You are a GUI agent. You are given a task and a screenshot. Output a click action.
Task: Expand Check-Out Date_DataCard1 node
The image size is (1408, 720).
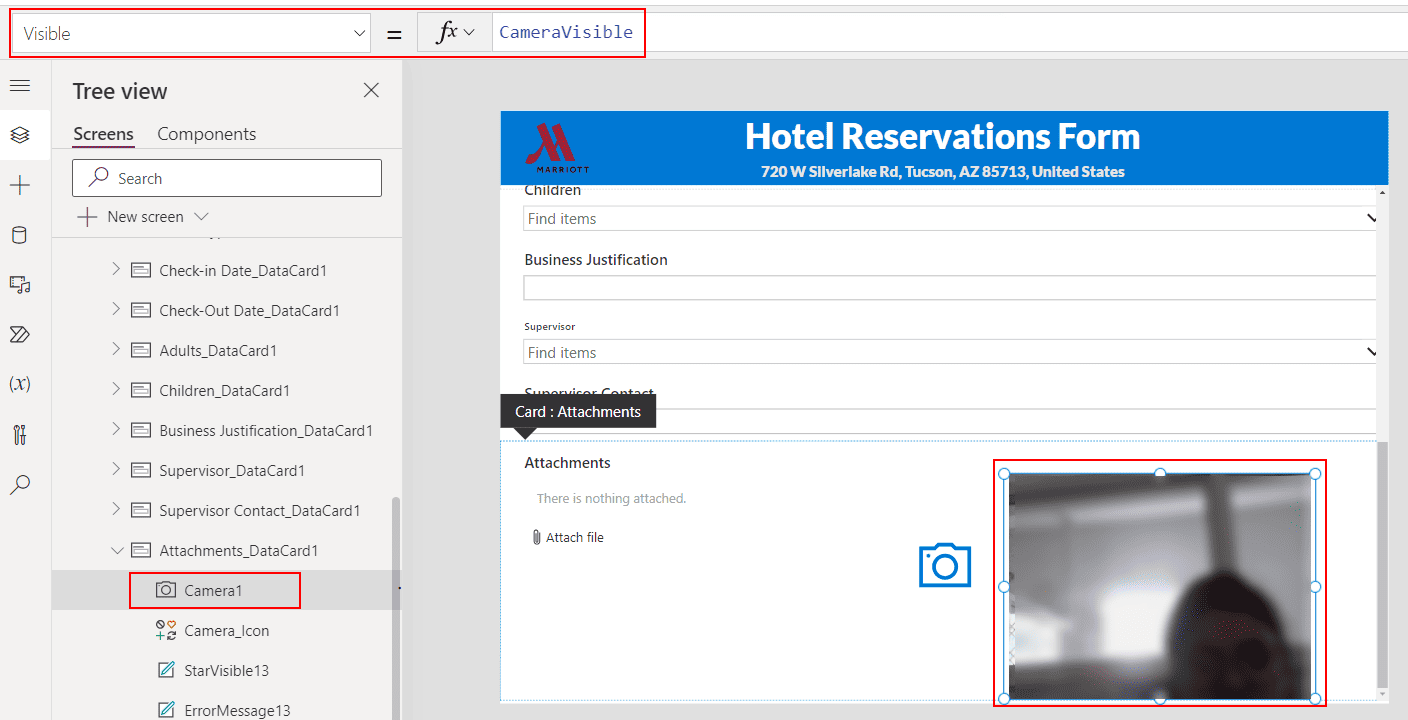[x=116, y=309]
